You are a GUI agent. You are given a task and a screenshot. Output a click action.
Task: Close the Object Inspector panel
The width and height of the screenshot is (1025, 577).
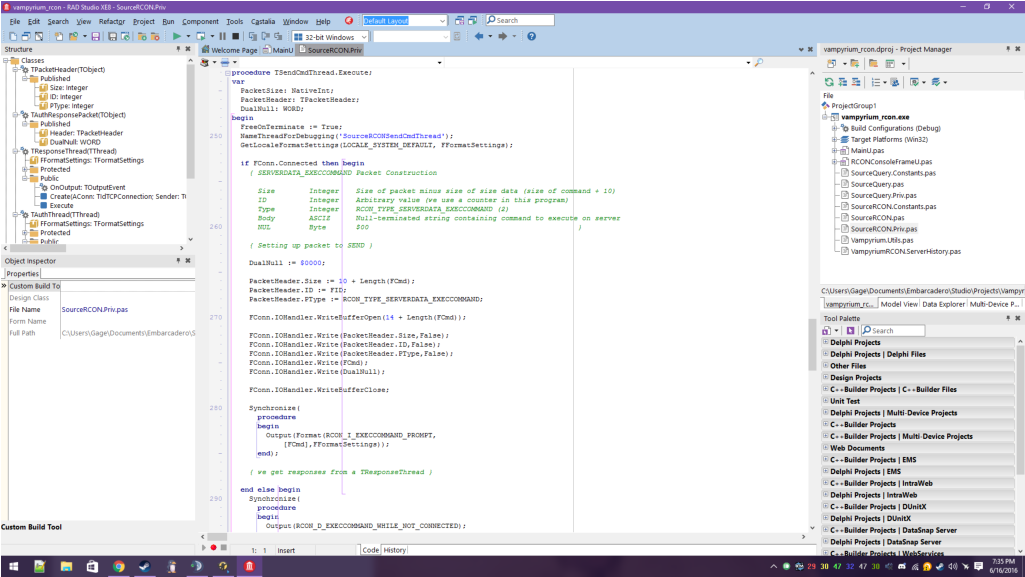pos(188,261)
